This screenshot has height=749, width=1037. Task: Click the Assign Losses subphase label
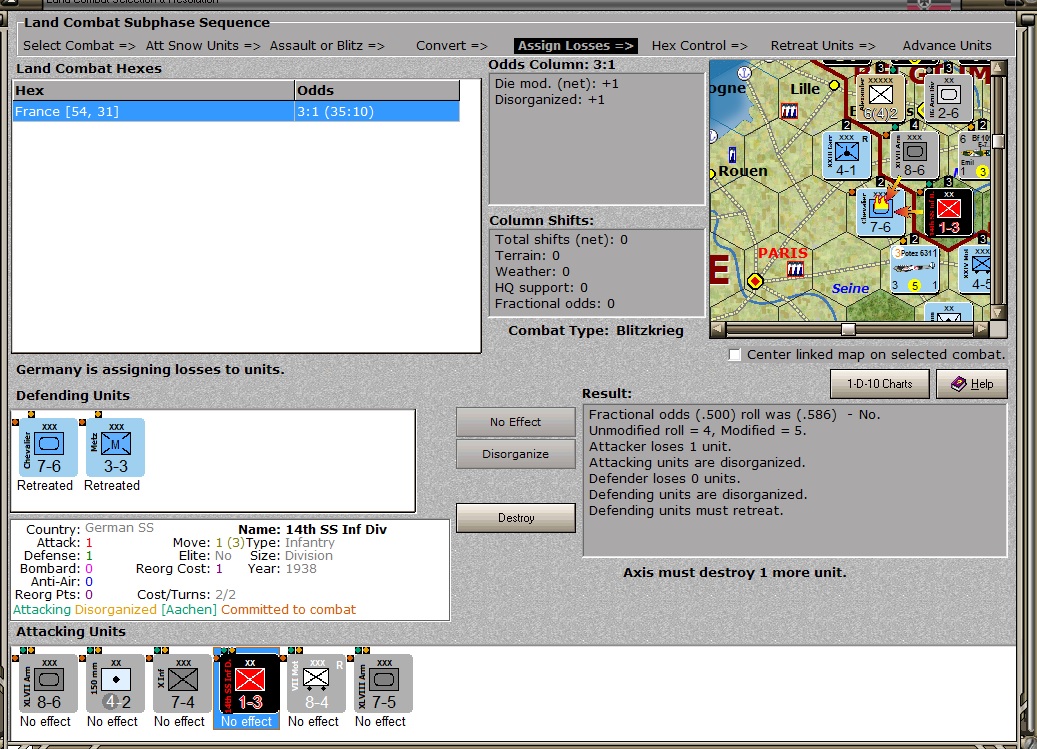point(575,46)
